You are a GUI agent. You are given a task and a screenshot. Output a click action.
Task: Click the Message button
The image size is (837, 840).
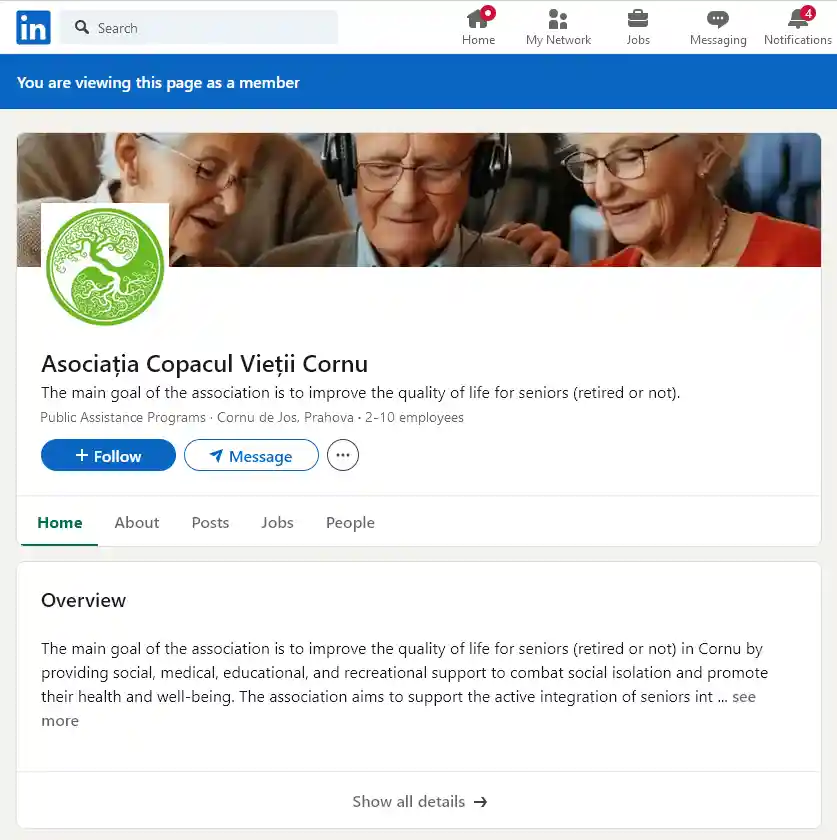251,455
